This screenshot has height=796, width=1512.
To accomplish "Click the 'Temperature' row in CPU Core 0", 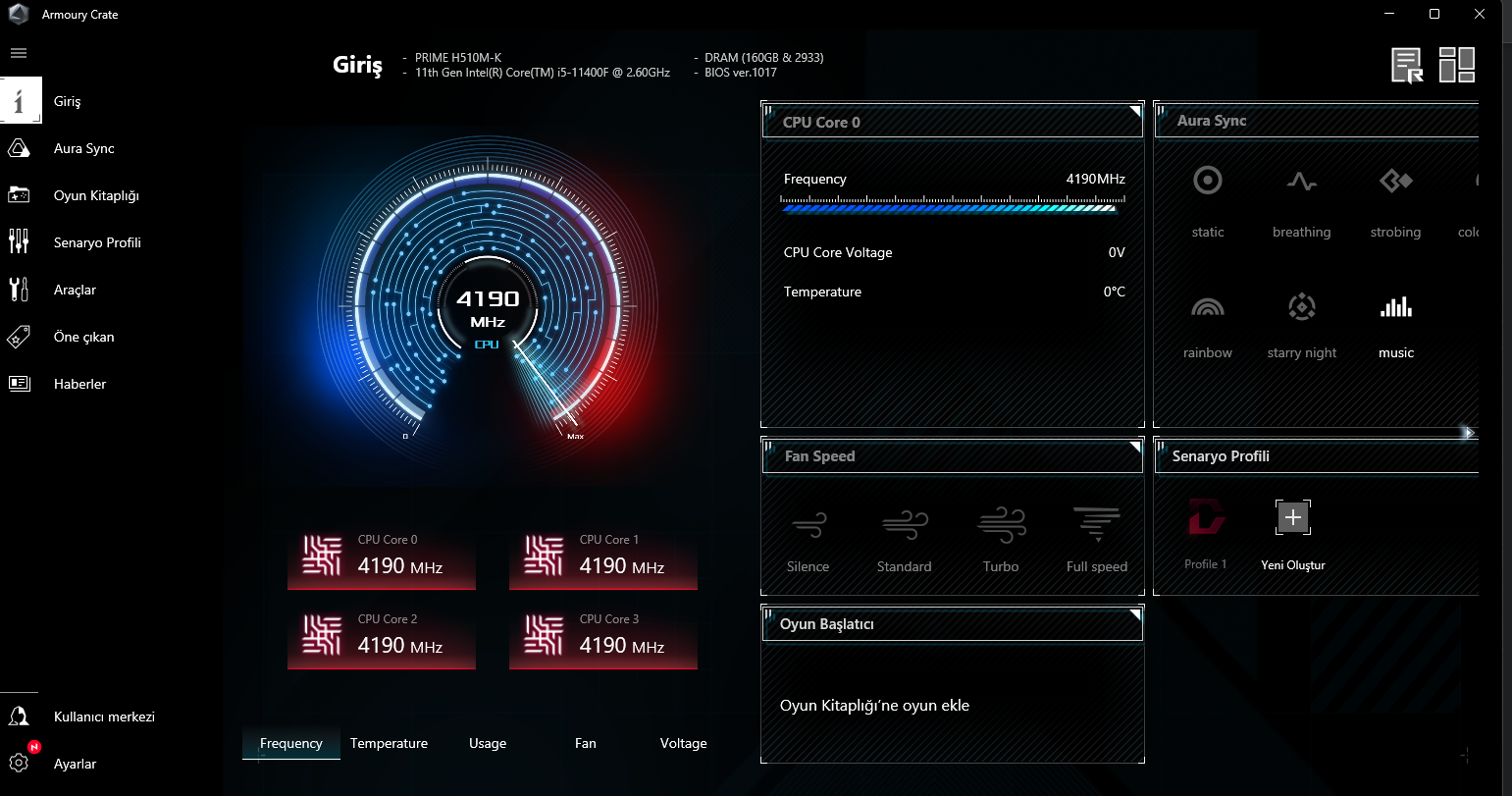I will [x=954, y=292].
